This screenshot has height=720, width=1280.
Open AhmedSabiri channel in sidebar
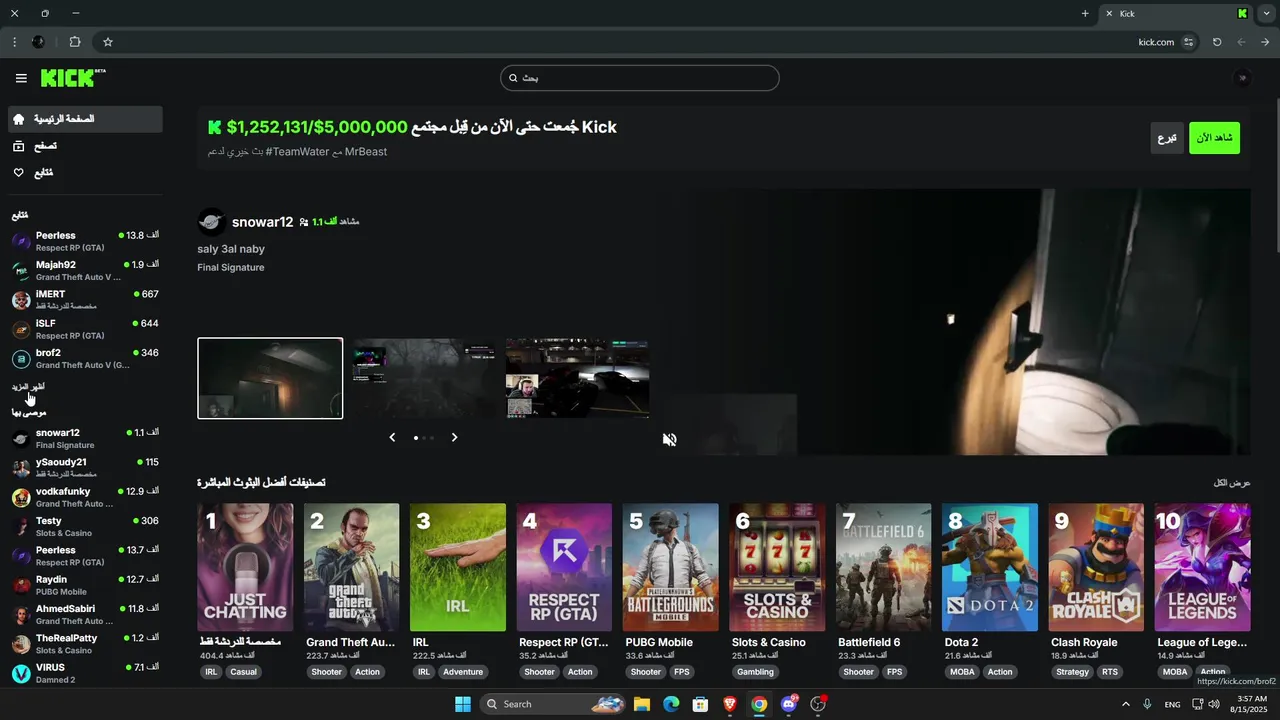pos(85,614)
